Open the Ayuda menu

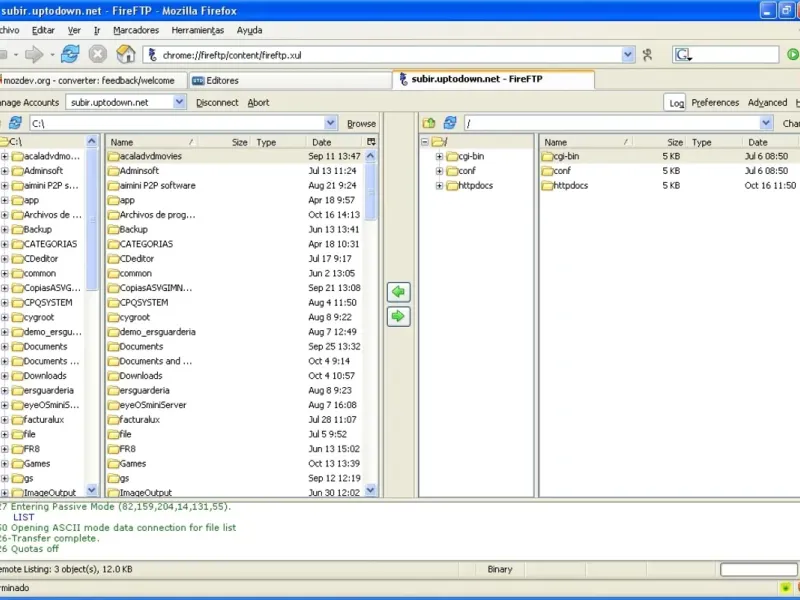point(249,30)
